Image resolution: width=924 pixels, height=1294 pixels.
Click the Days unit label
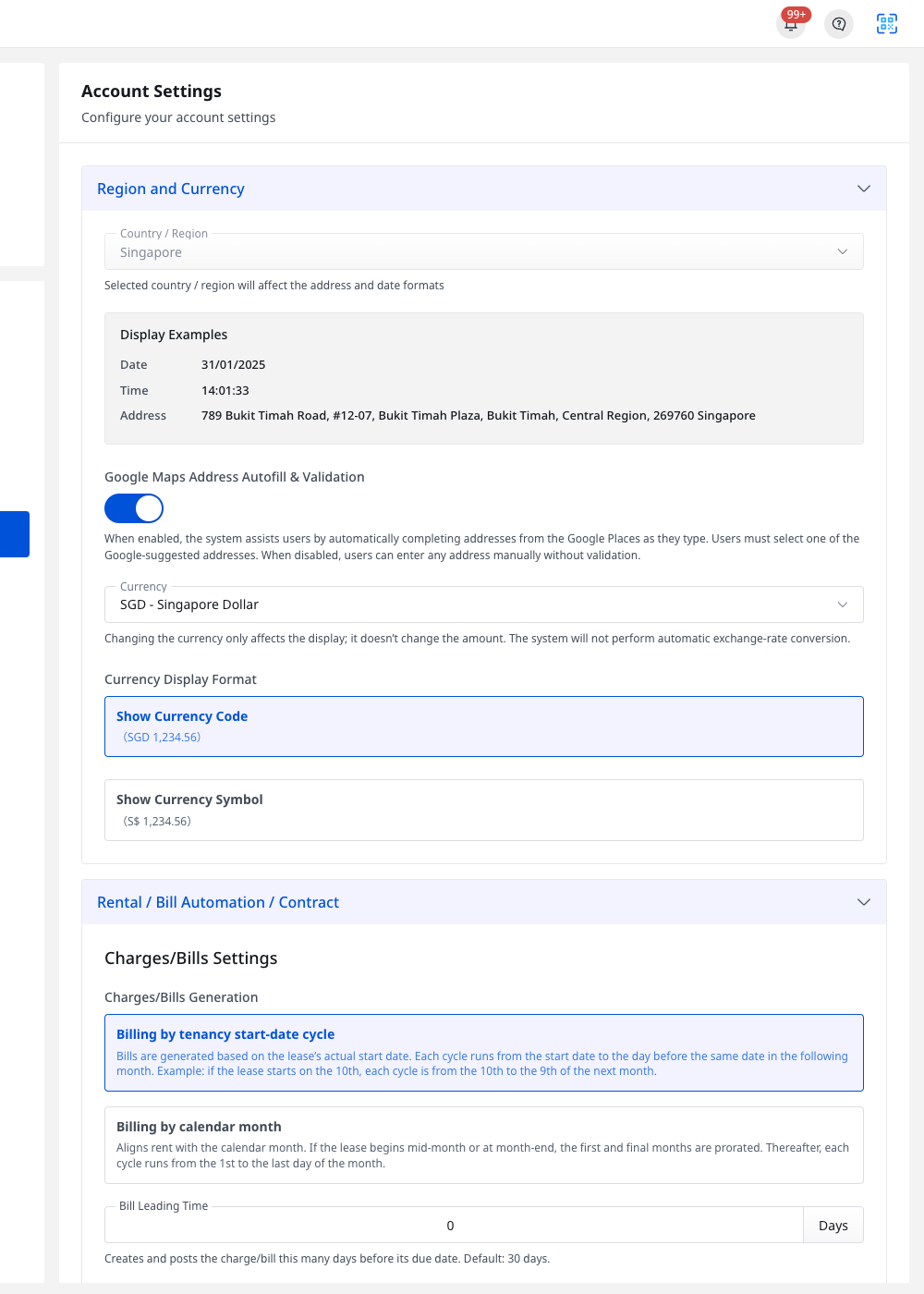833,1226
